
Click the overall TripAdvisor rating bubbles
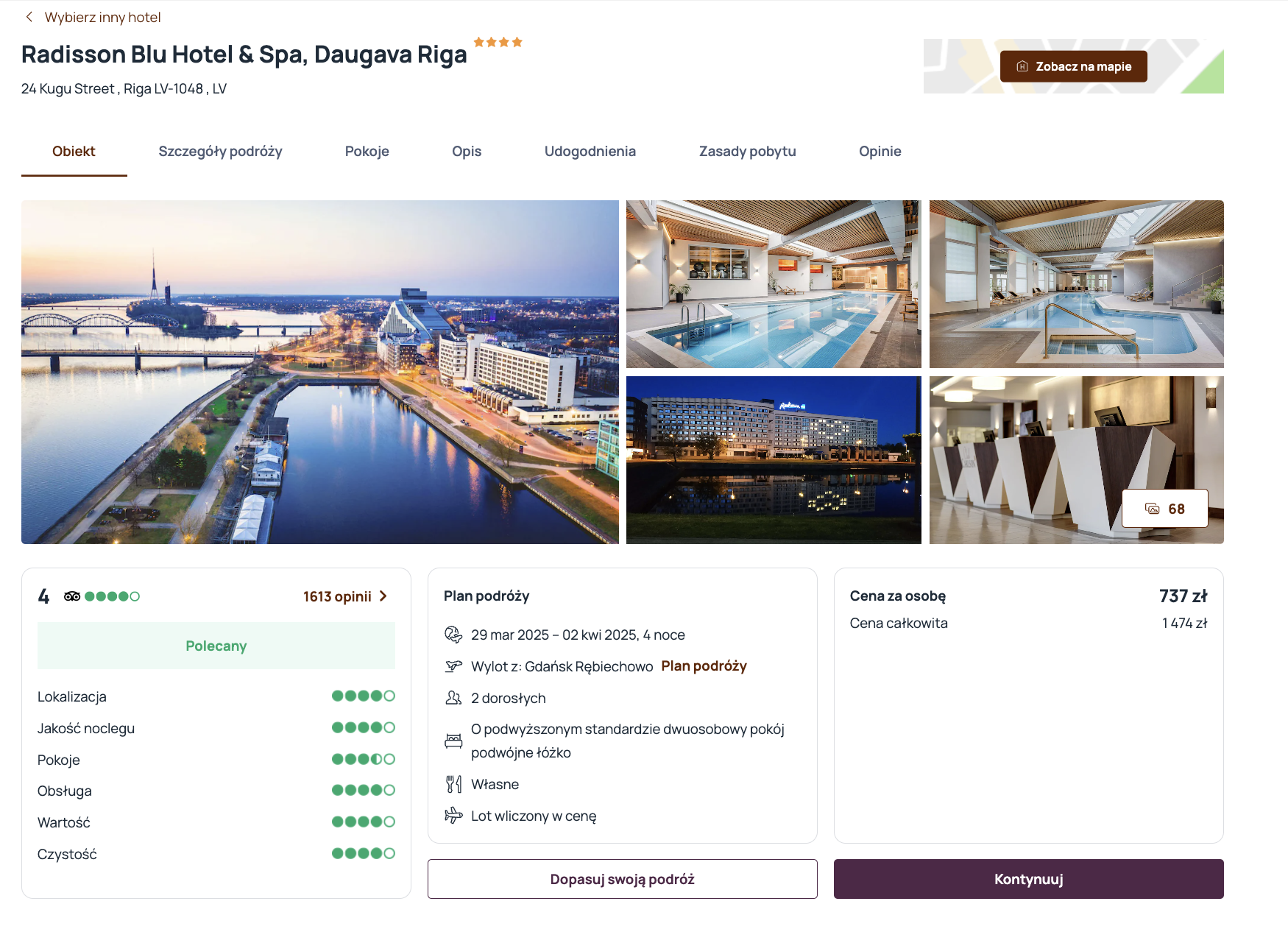[x=112, y=596]
